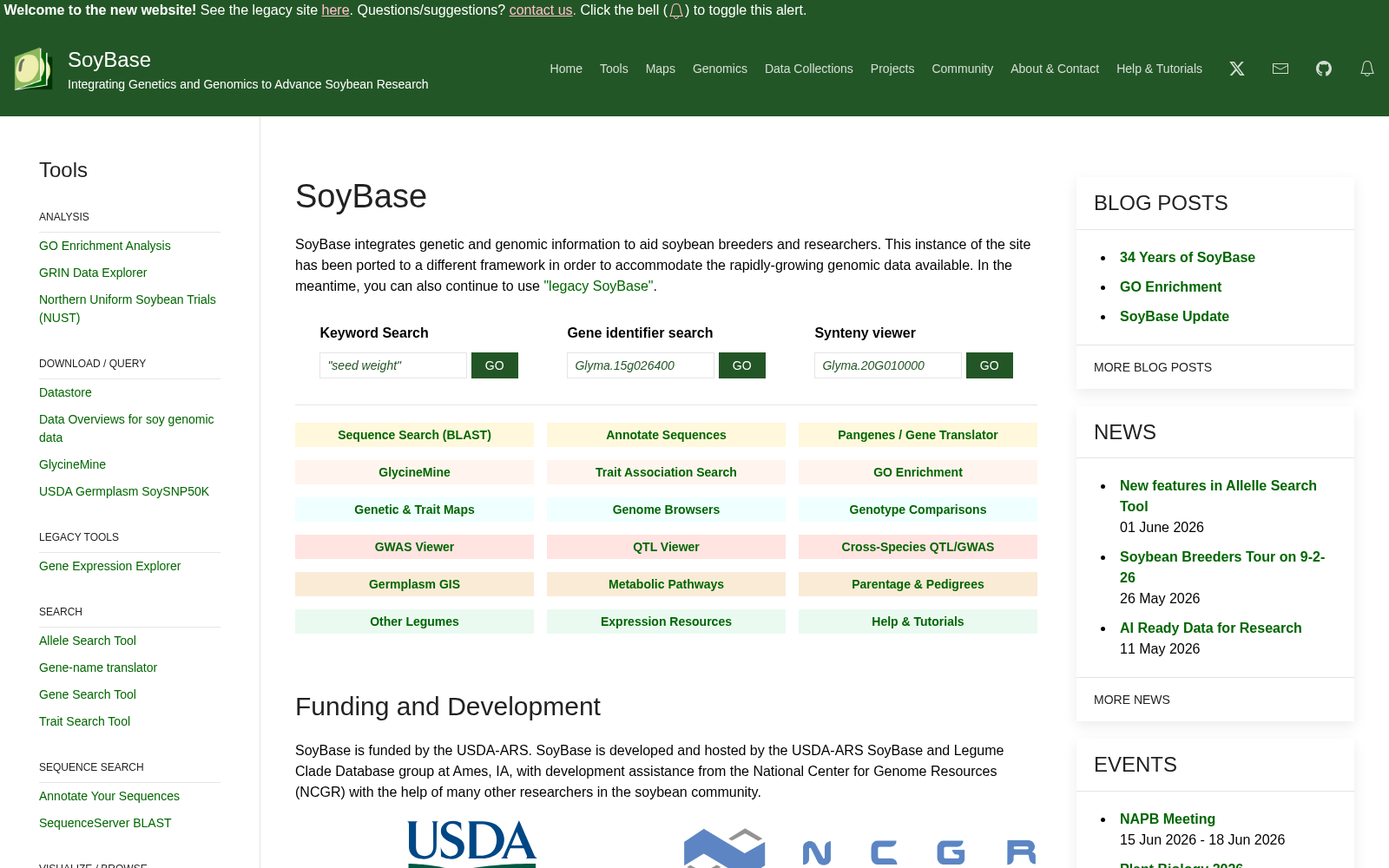Image resolution: width=1389 pixels, height=868 pixels.
Task: Open Expression Resources tile
Action: point(666,621)
